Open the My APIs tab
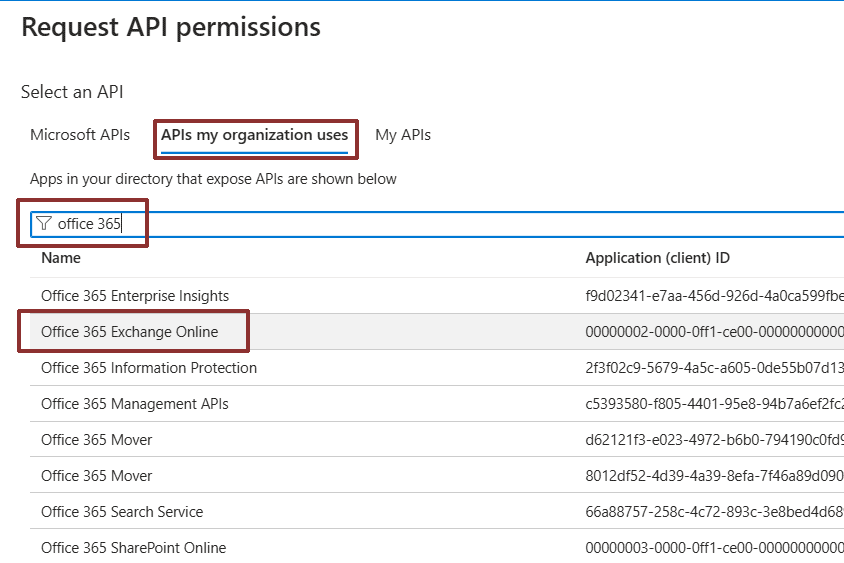The height and width of the screenshot is (563, 844). [403, 135]
